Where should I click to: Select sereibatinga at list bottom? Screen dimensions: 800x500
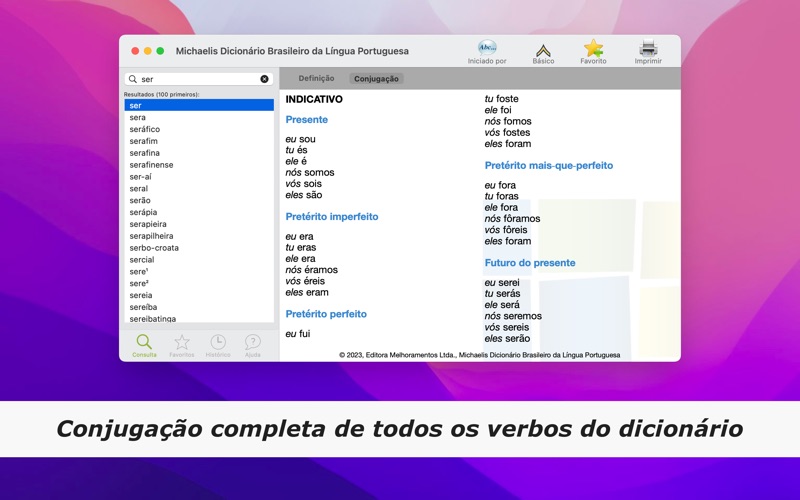point(199,318)
